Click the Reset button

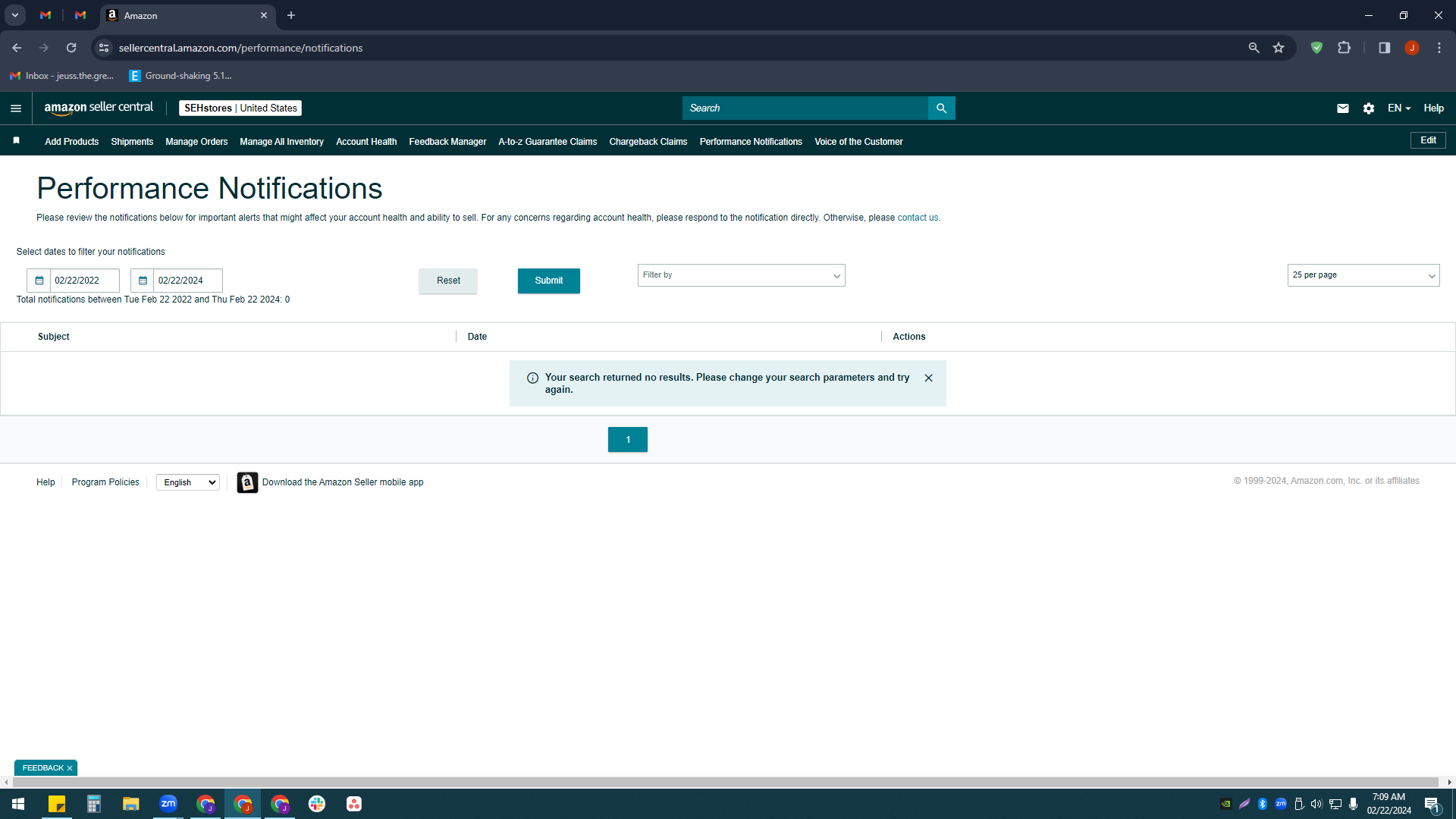point(448,281)
